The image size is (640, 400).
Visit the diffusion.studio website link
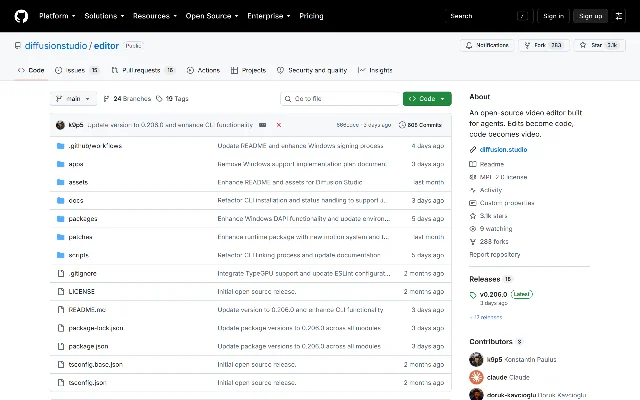pyautogui.click(x=503, y=149)
